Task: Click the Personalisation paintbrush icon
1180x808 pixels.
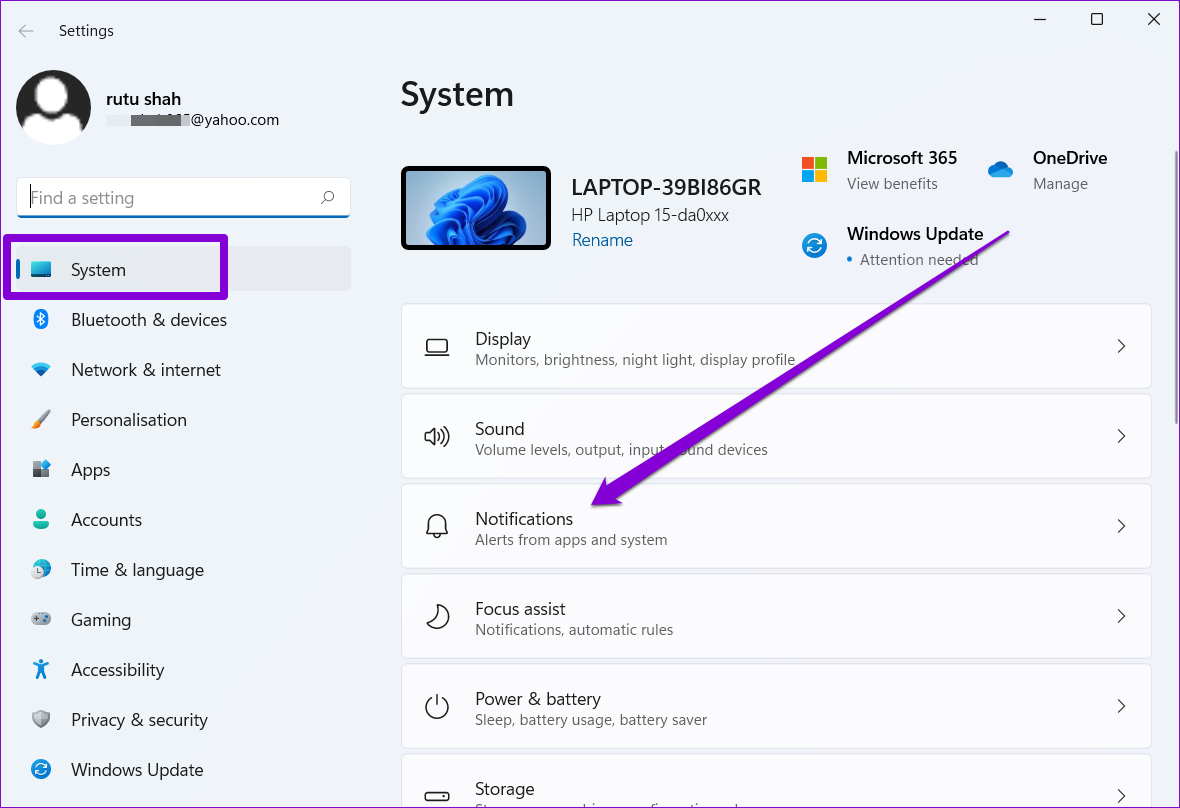Action: tap(41, 420)
